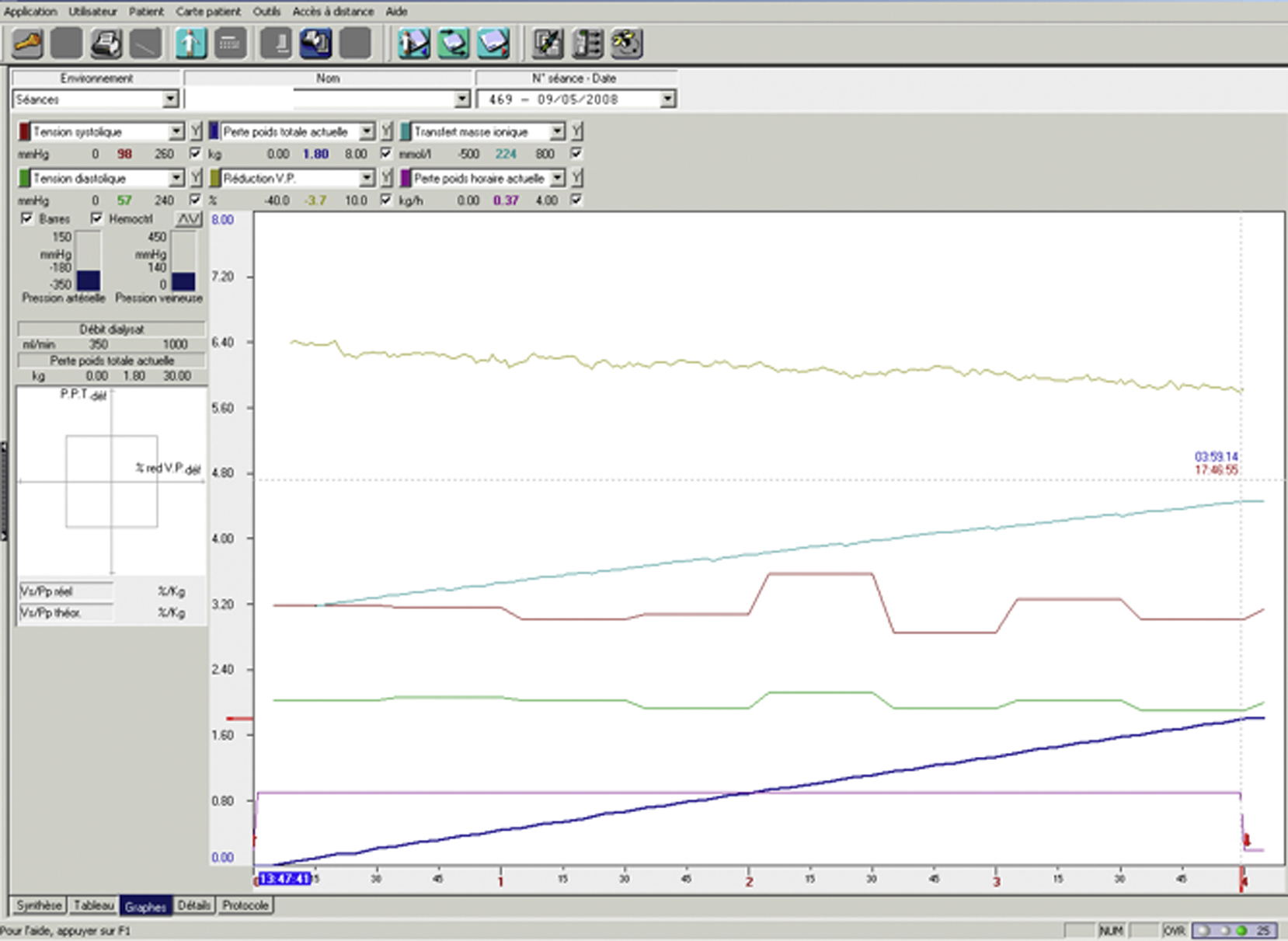Click the zigzag curve button beside Hemoctrl
The height and width of the screenshot is (941, 1288).
(188, 219)
